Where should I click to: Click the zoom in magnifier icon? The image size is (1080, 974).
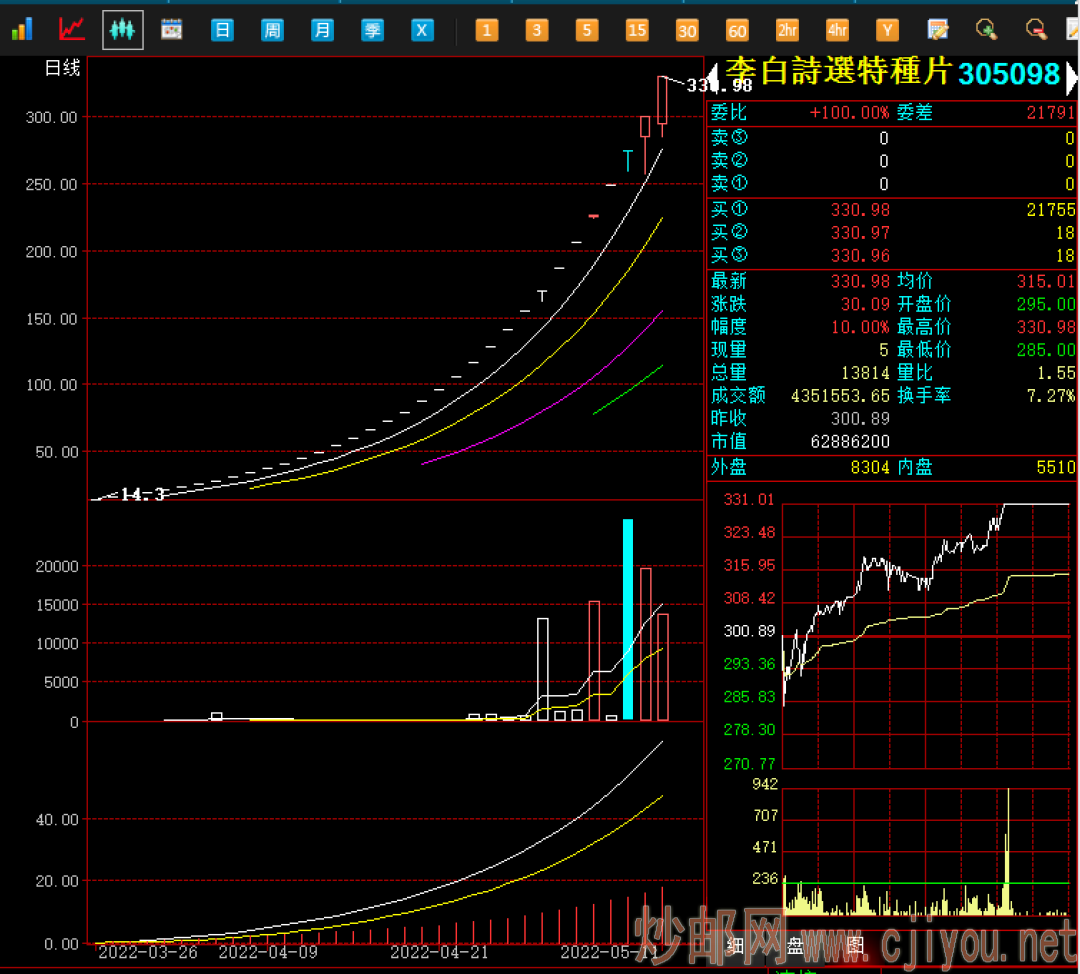tap(987, 30)
